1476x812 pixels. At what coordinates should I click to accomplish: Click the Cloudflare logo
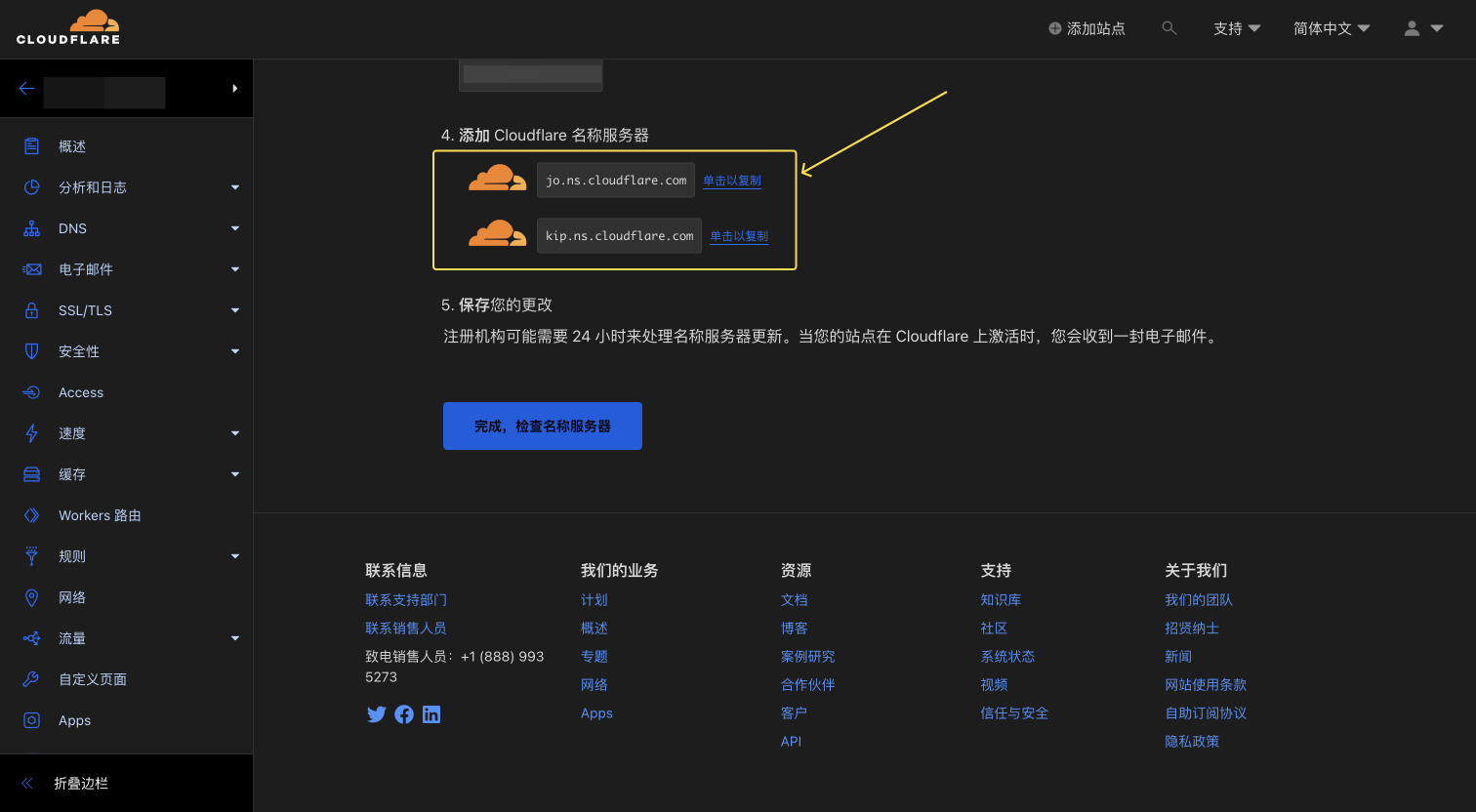68,27
